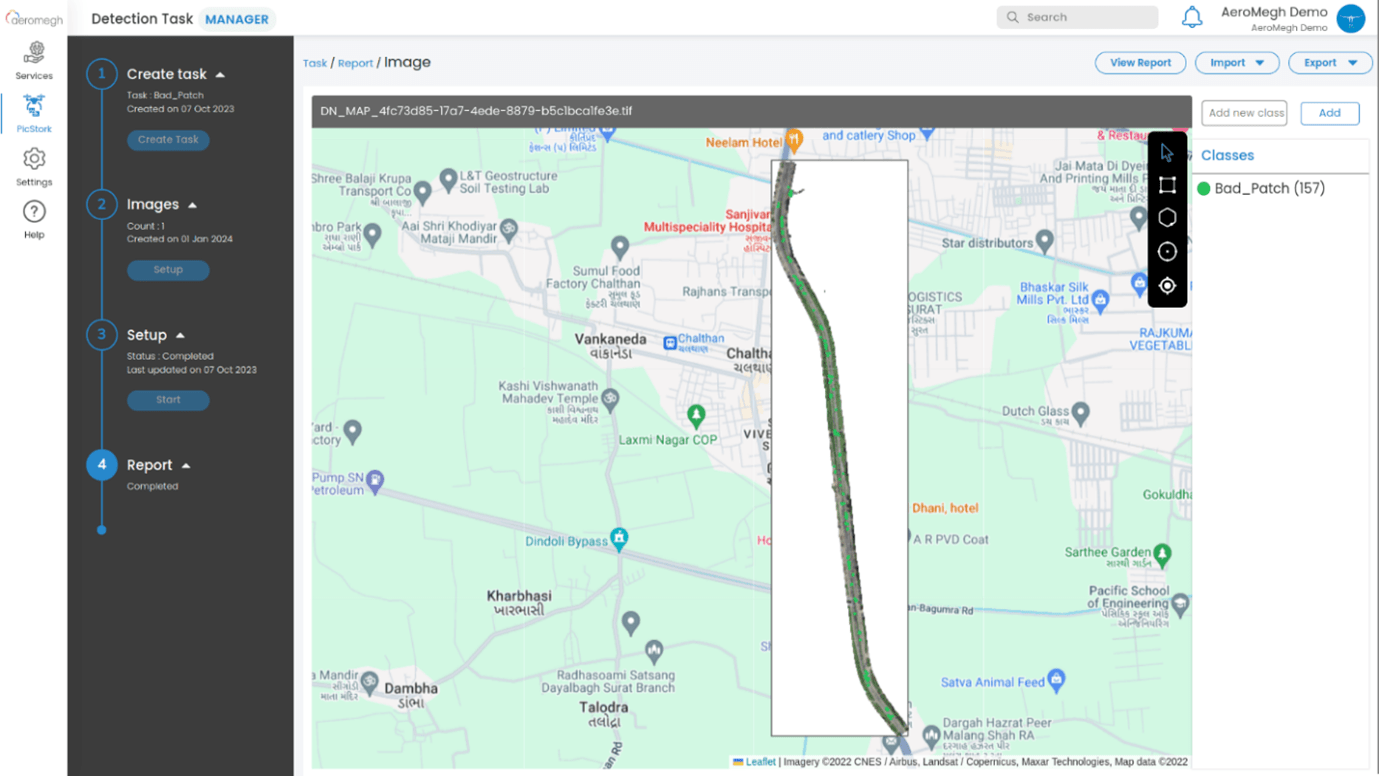
Task: Open the Export dropdown
Action: coord(1329,63)
